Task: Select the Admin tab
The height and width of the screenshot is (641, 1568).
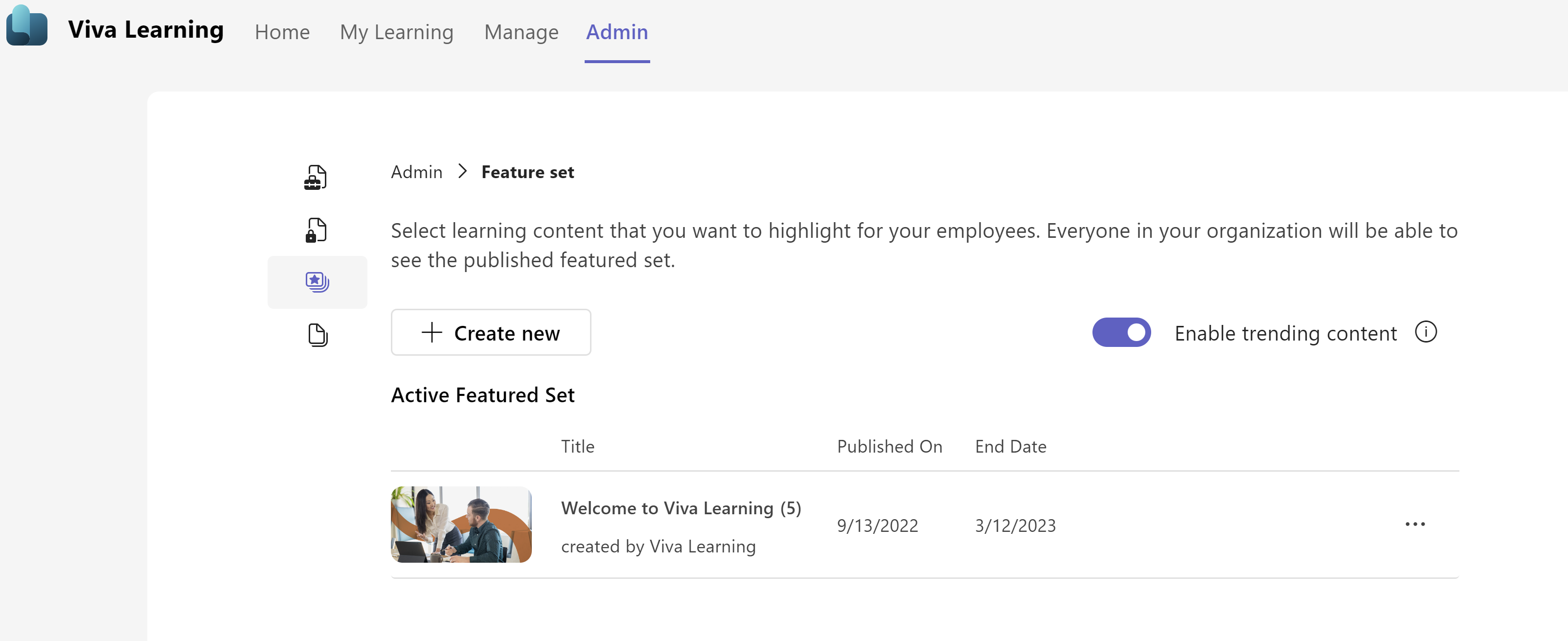Action: 616,32
